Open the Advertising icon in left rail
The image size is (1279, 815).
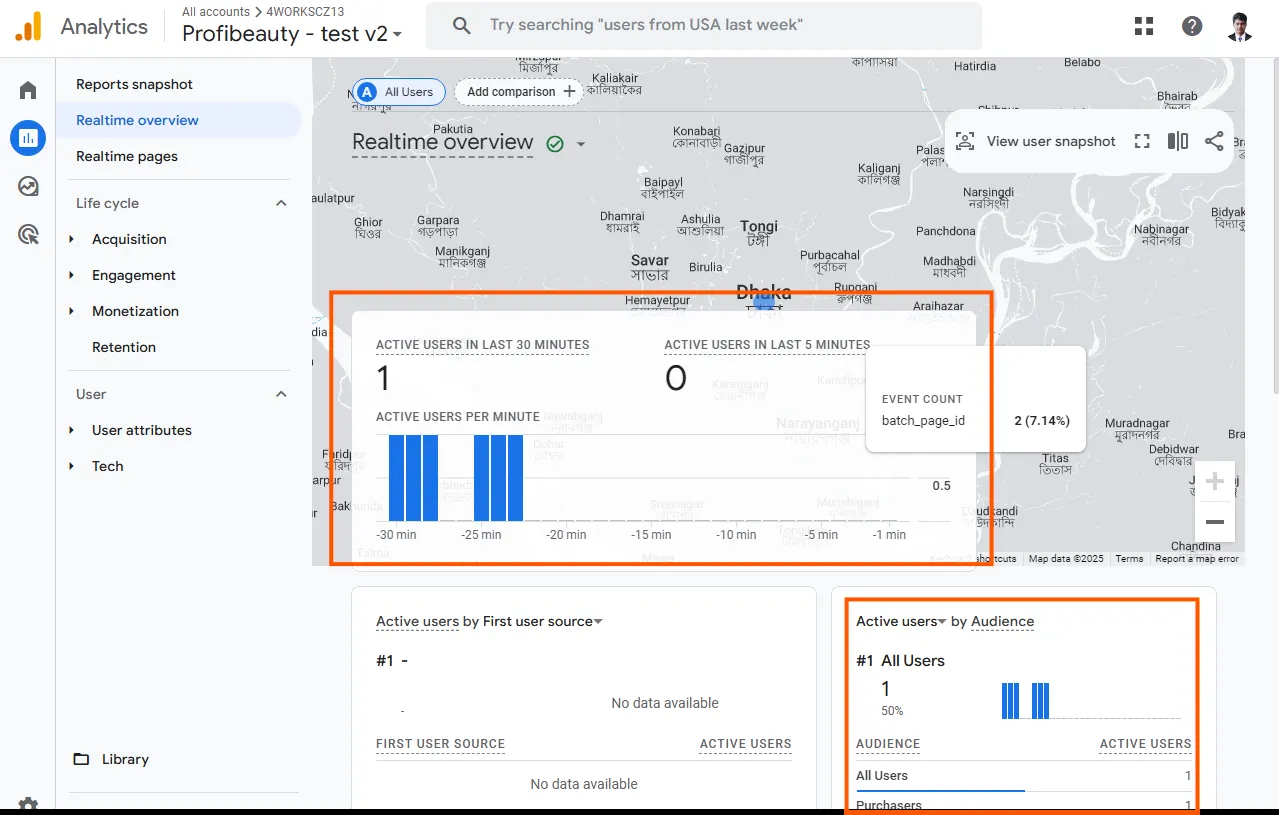(x=28, y=234)
